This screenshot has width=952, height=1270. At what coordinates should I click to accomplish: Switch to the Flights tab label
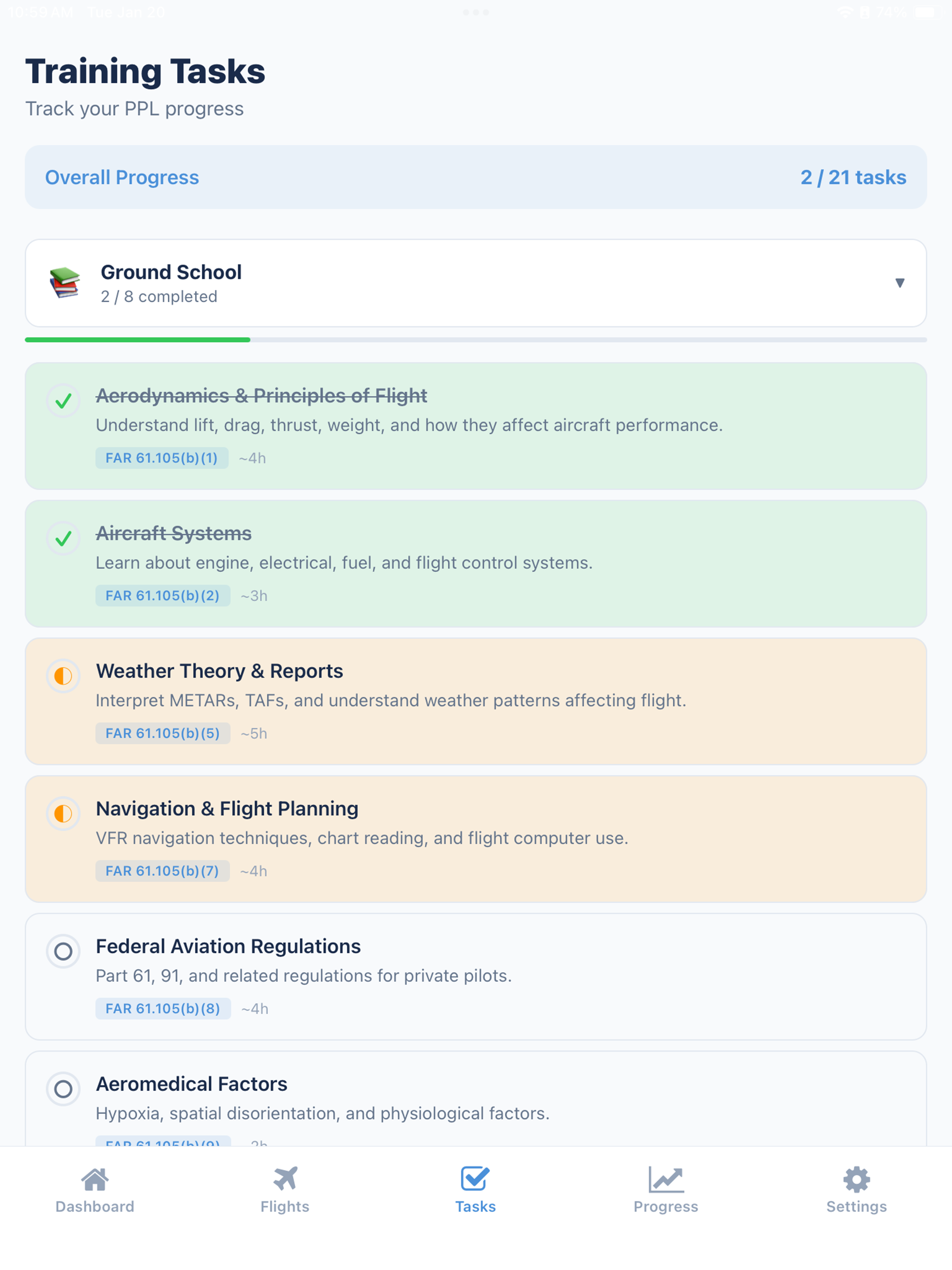285,1207
